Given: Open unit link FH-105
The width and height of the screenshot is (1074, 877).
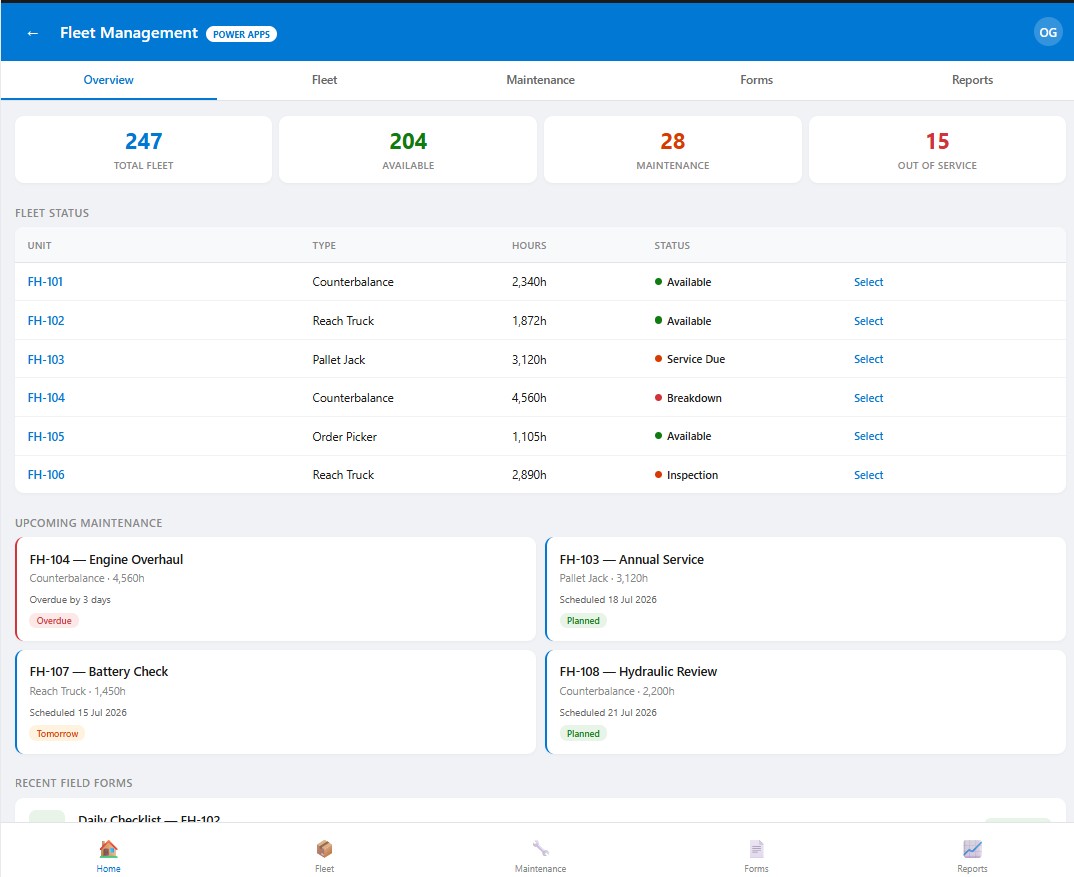Looking at the screenshot, I should (x=46, y=436).
